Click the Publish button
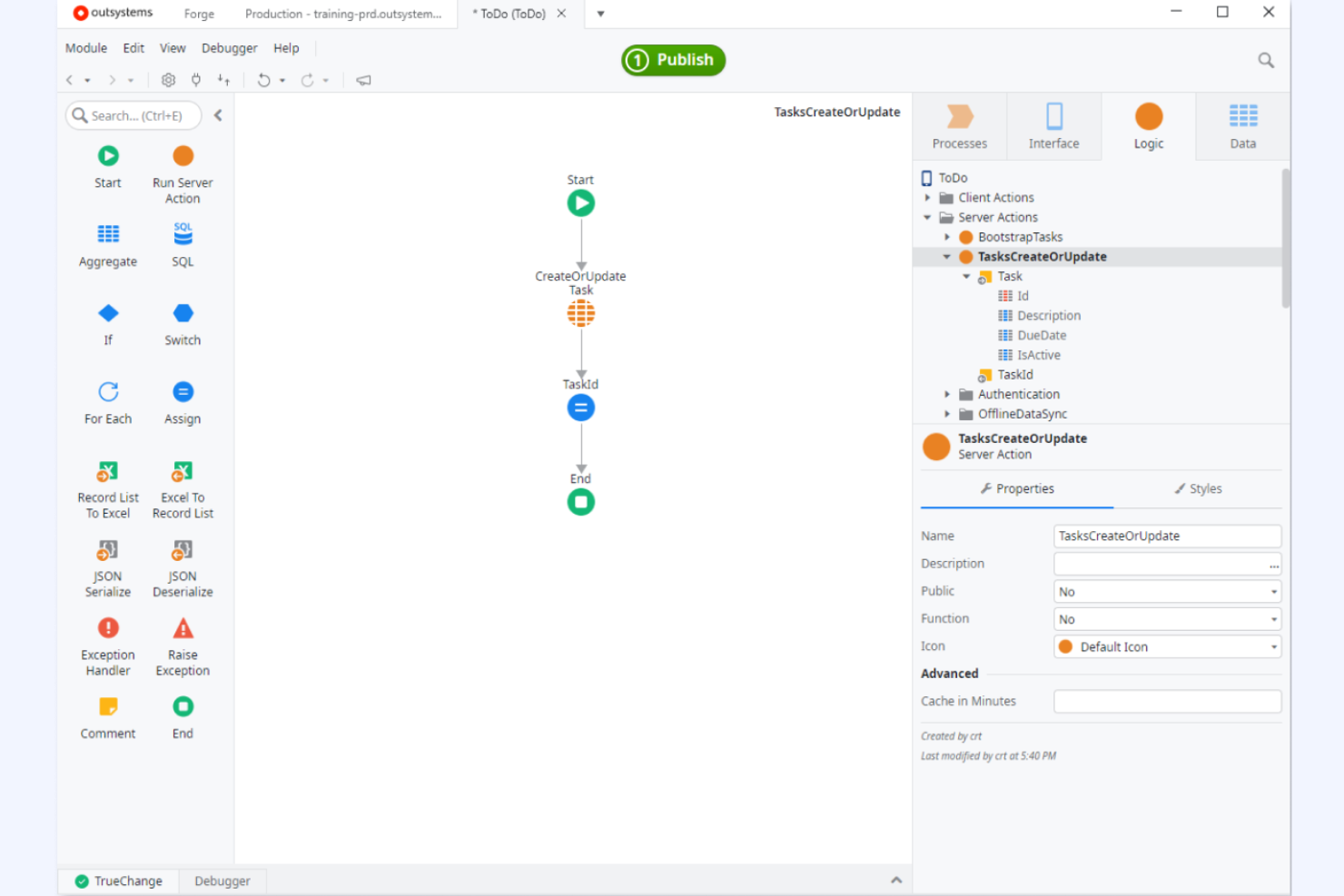Viewport: 1344px width, 896px height. point(673,60)
